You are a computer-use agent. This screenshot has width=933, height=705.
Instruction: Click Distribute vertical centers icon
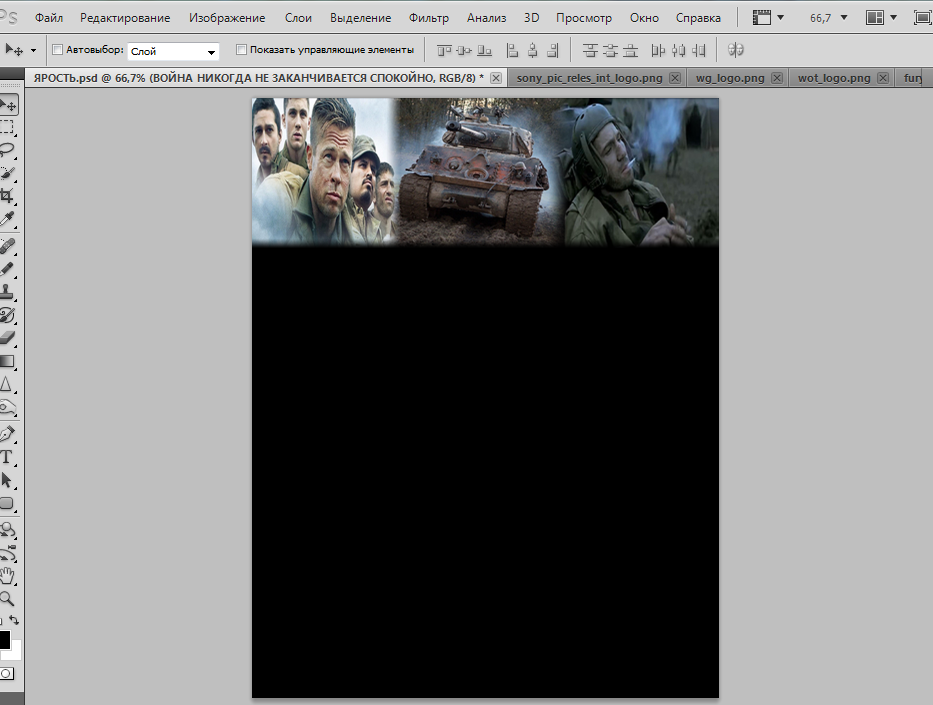tap(610, 51)
